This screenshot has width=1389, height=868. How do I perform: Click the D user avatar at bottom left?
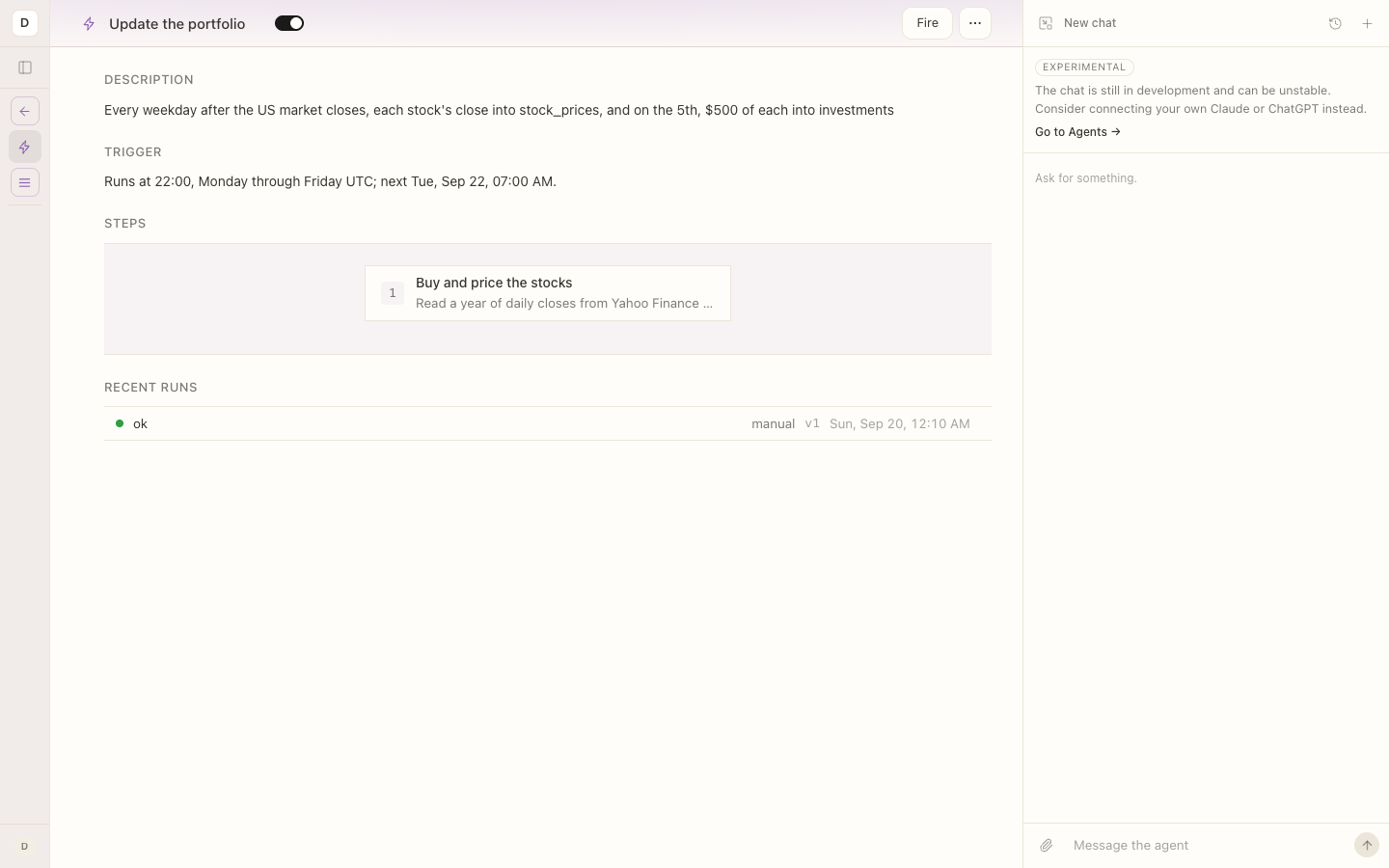25,846
